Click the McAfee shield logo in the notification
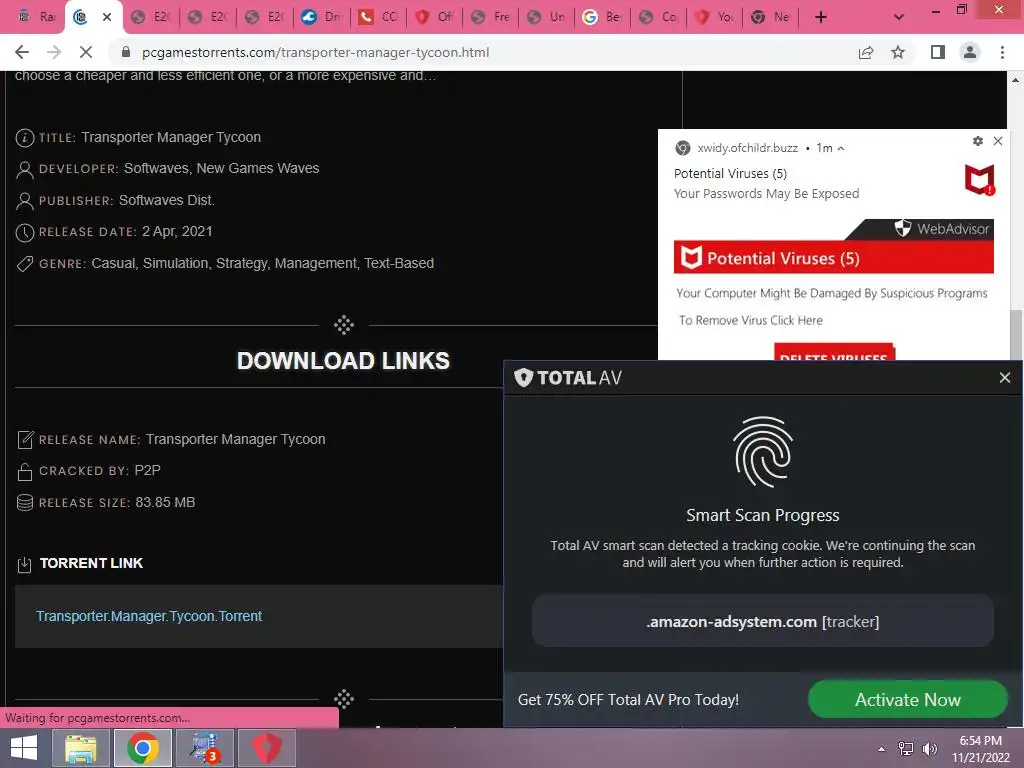 pos(980,179)
